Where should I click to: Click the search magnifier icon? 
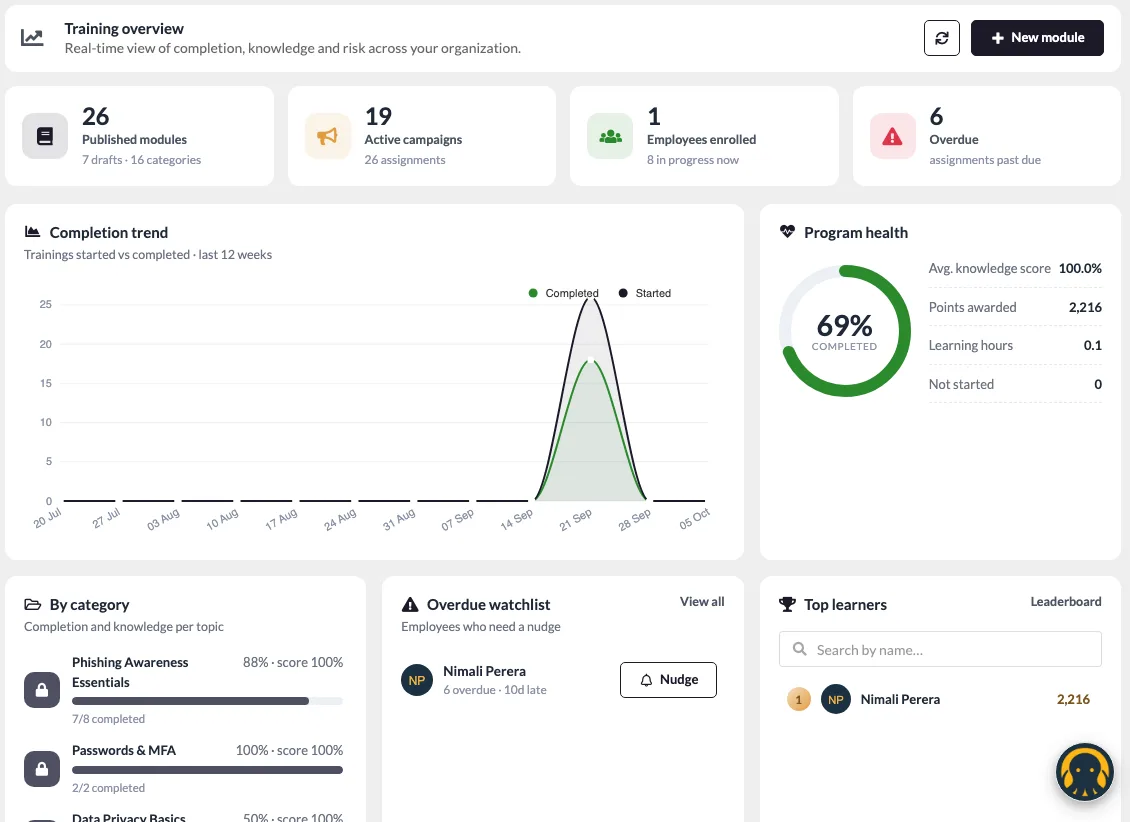tap(799, 649)
